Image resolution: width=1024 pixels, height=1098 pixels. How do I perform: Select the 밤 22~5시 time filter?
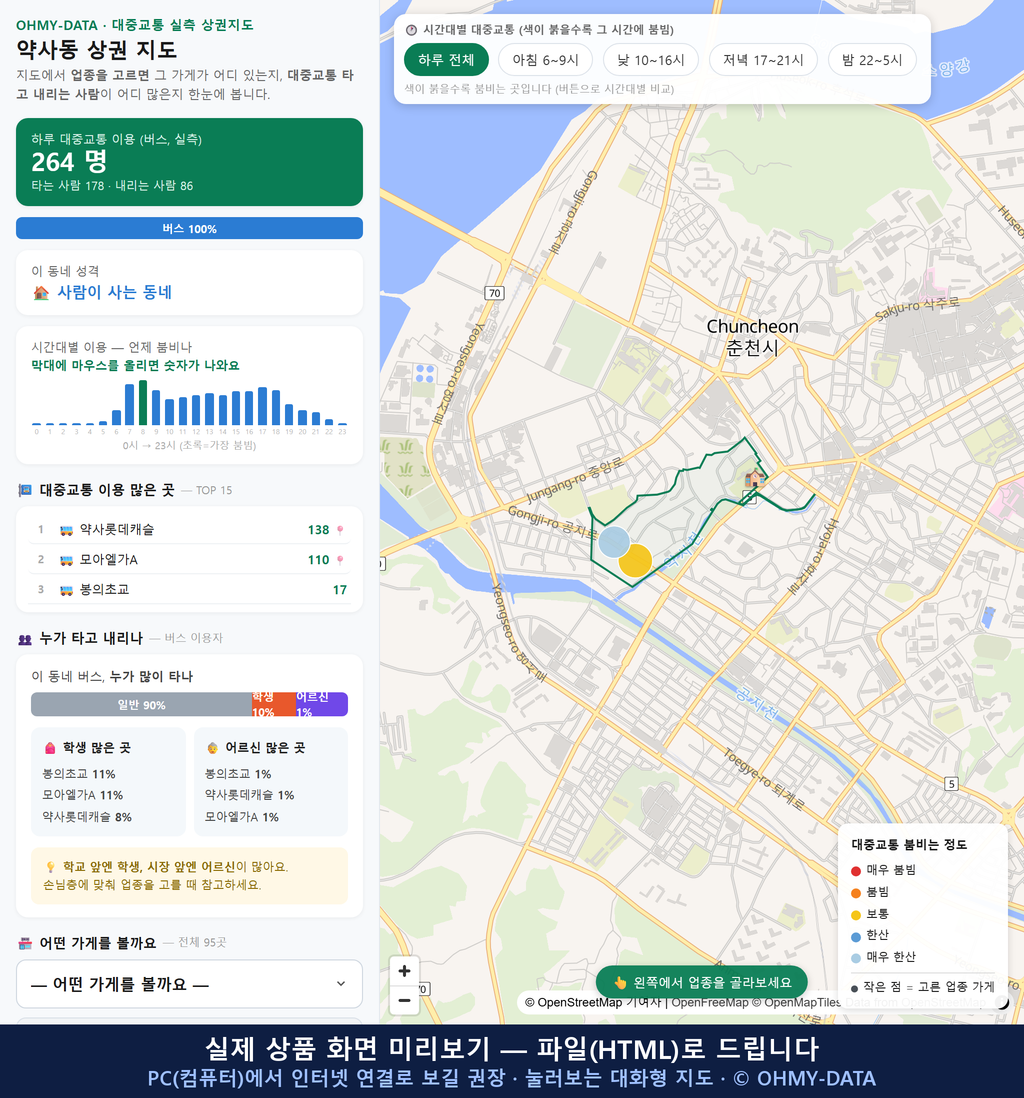click(872, 60)
